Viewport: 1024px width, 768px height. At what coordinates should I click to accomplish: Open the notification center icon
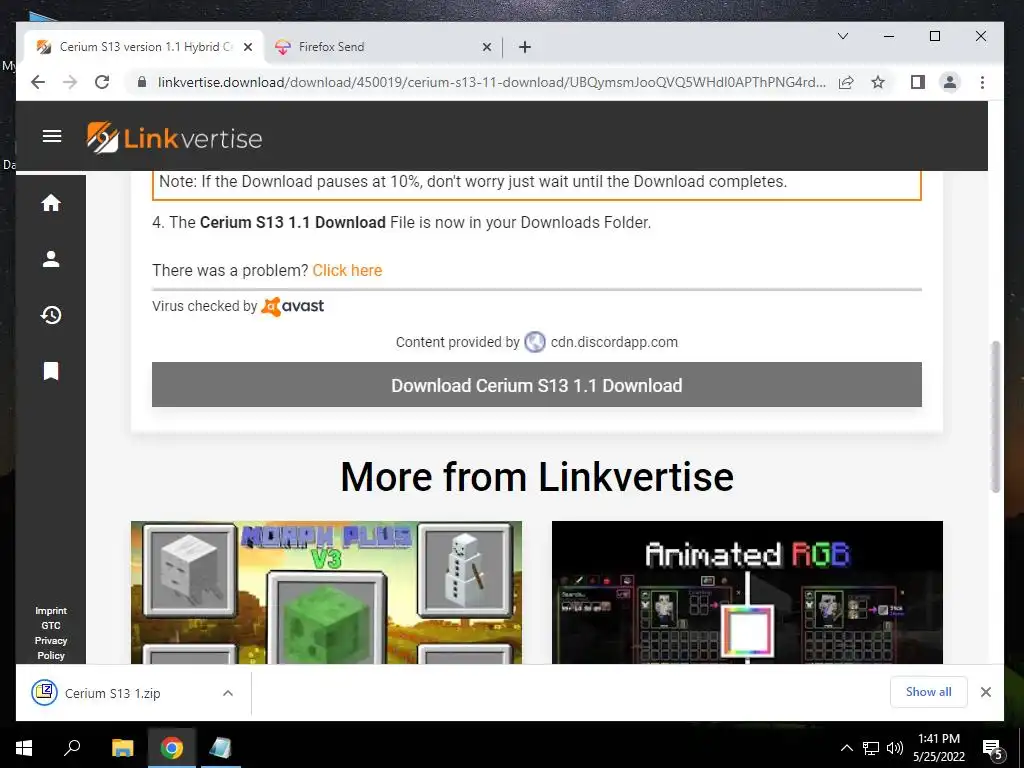(993, 748)
